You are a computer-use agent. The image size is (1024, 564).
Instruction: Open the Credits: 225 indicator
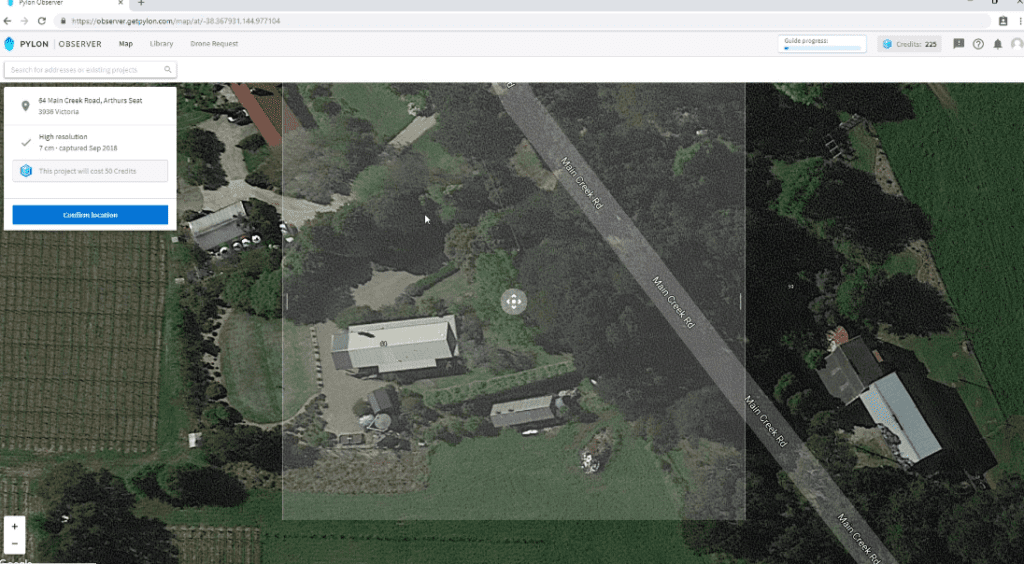pos(909,44)
